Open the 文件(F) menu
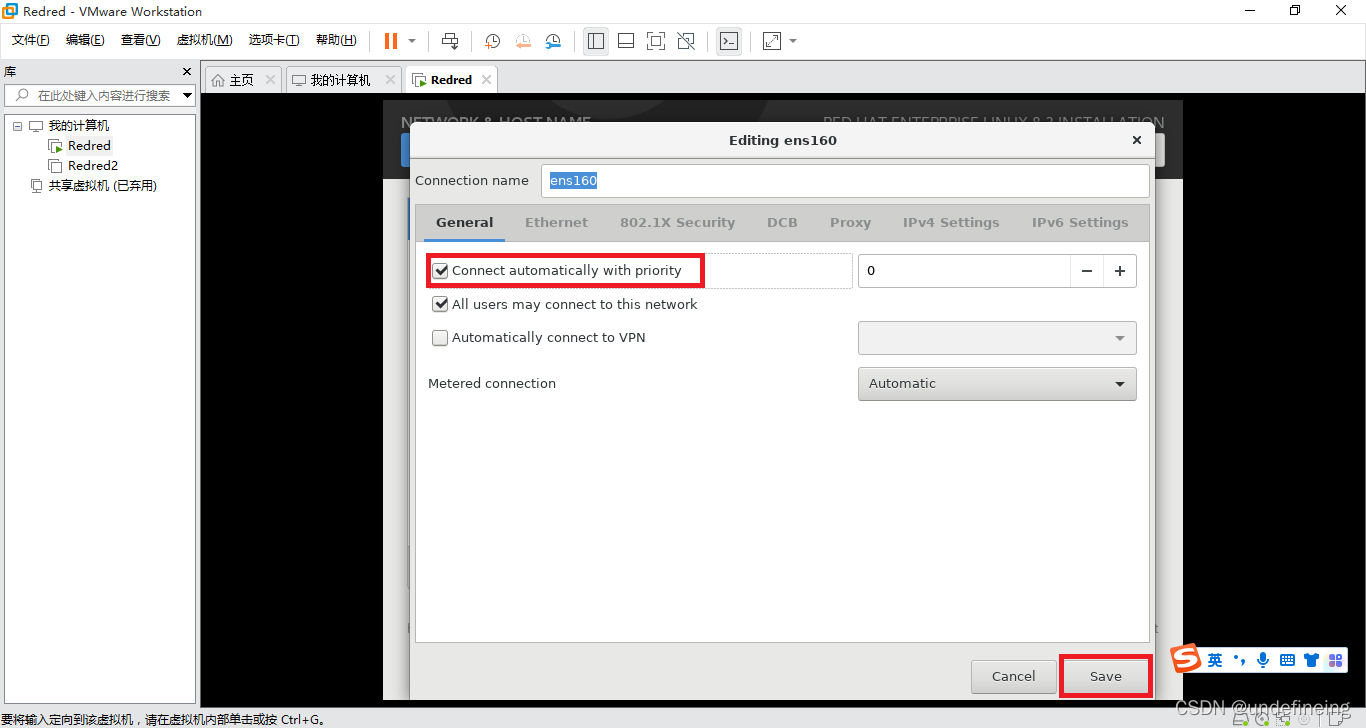The width and height of the screenshot is (1366, 728). point(31,40)
